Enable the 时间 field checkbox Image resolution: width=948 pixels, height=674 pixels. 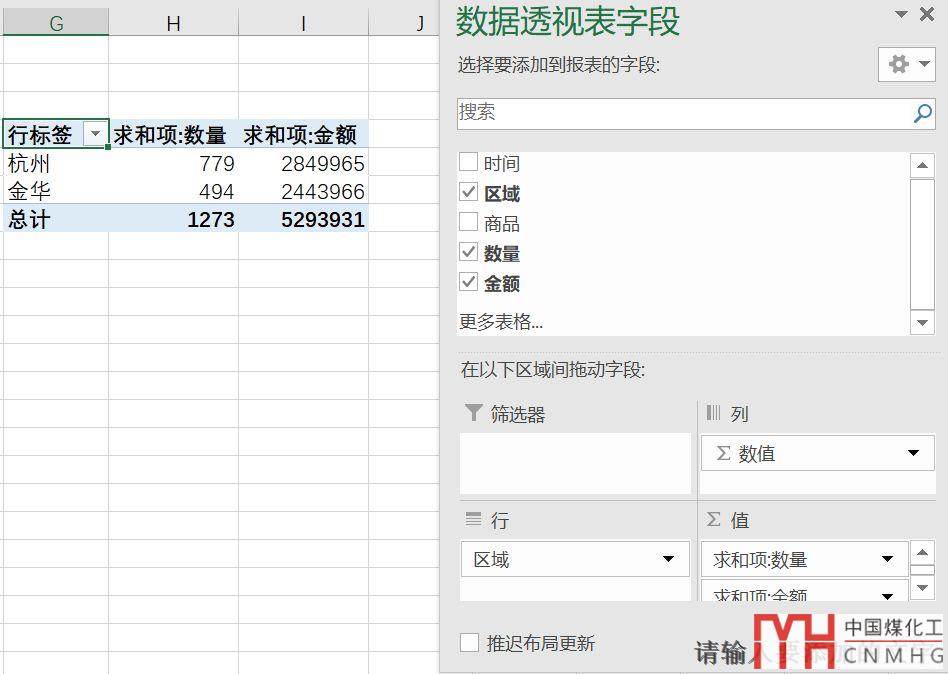pos(468,163)
